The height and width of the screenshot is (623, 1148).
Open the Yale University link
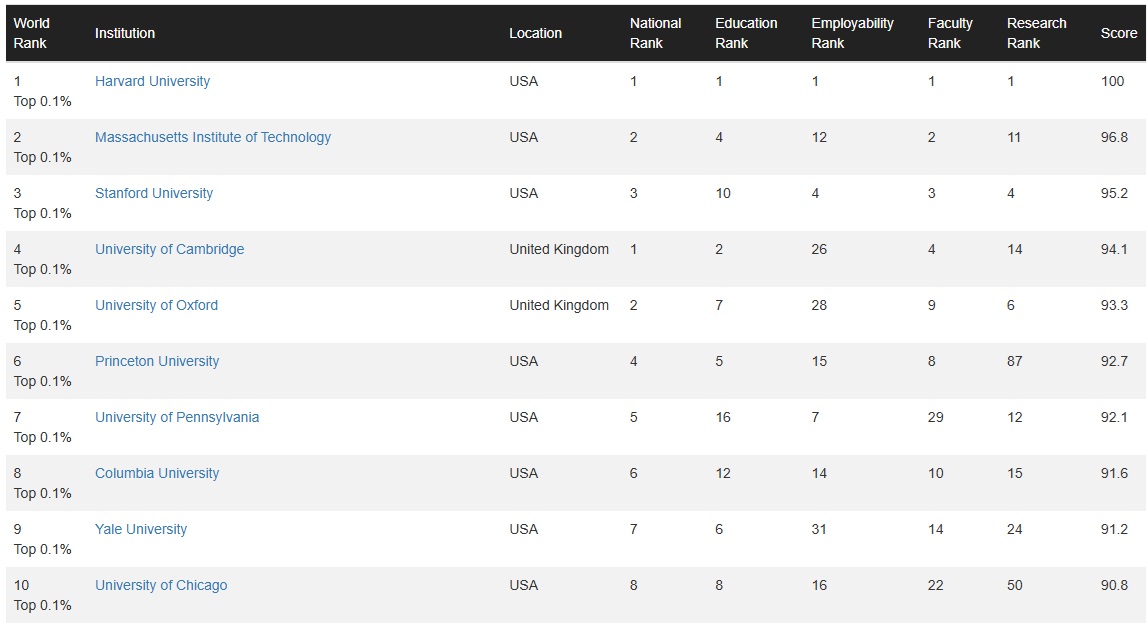(141, 529)
